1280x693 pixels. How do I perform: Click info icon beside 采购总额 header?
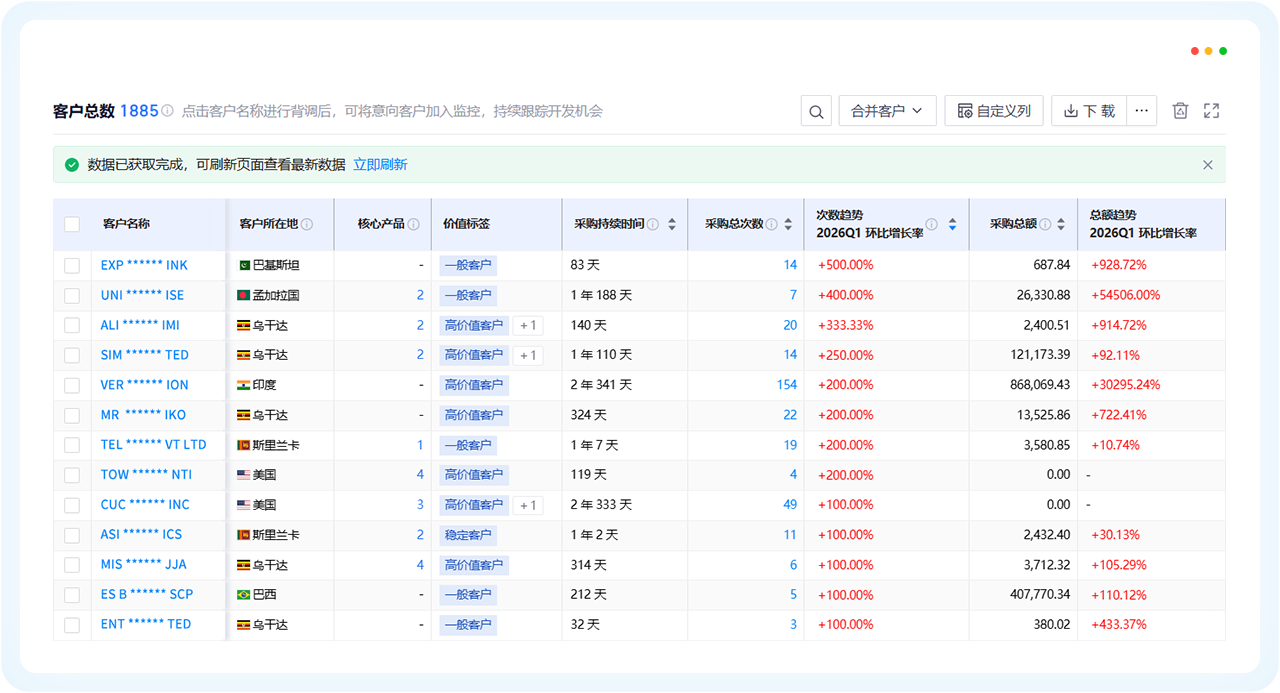[1045, 225]
